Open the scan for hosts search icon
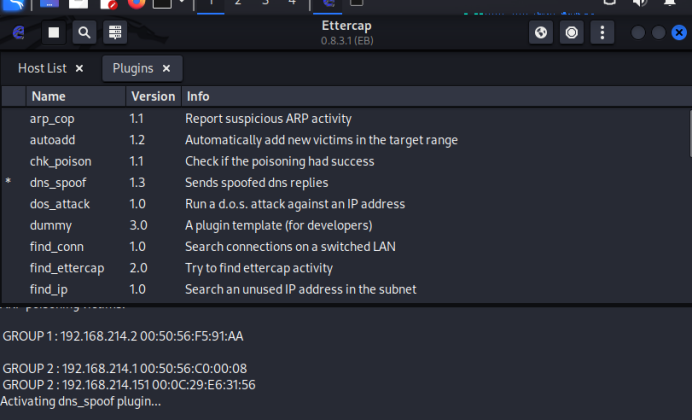Viewport: 692px width, 420px height. pos(84,33)
